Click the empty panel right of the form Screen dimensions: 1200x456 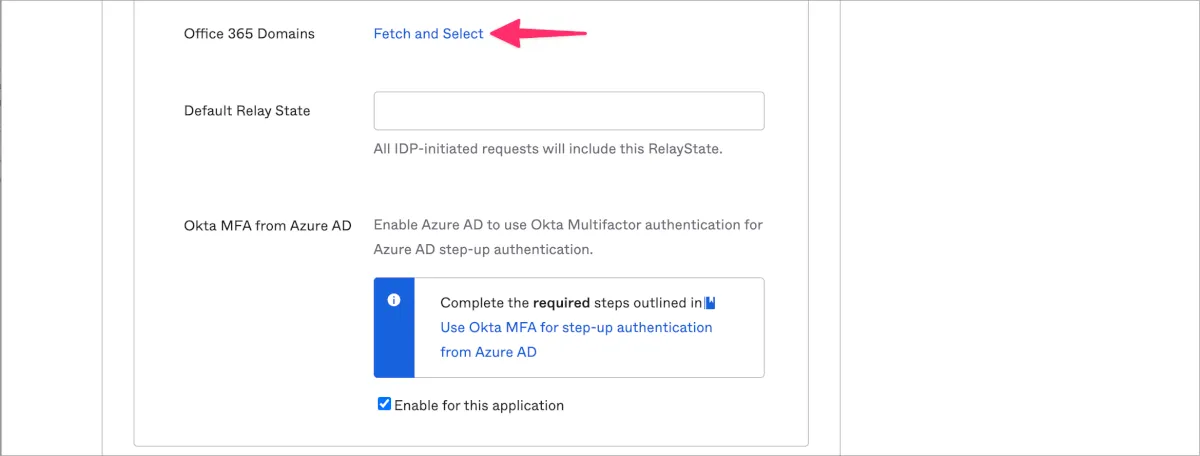point(1015,220)
